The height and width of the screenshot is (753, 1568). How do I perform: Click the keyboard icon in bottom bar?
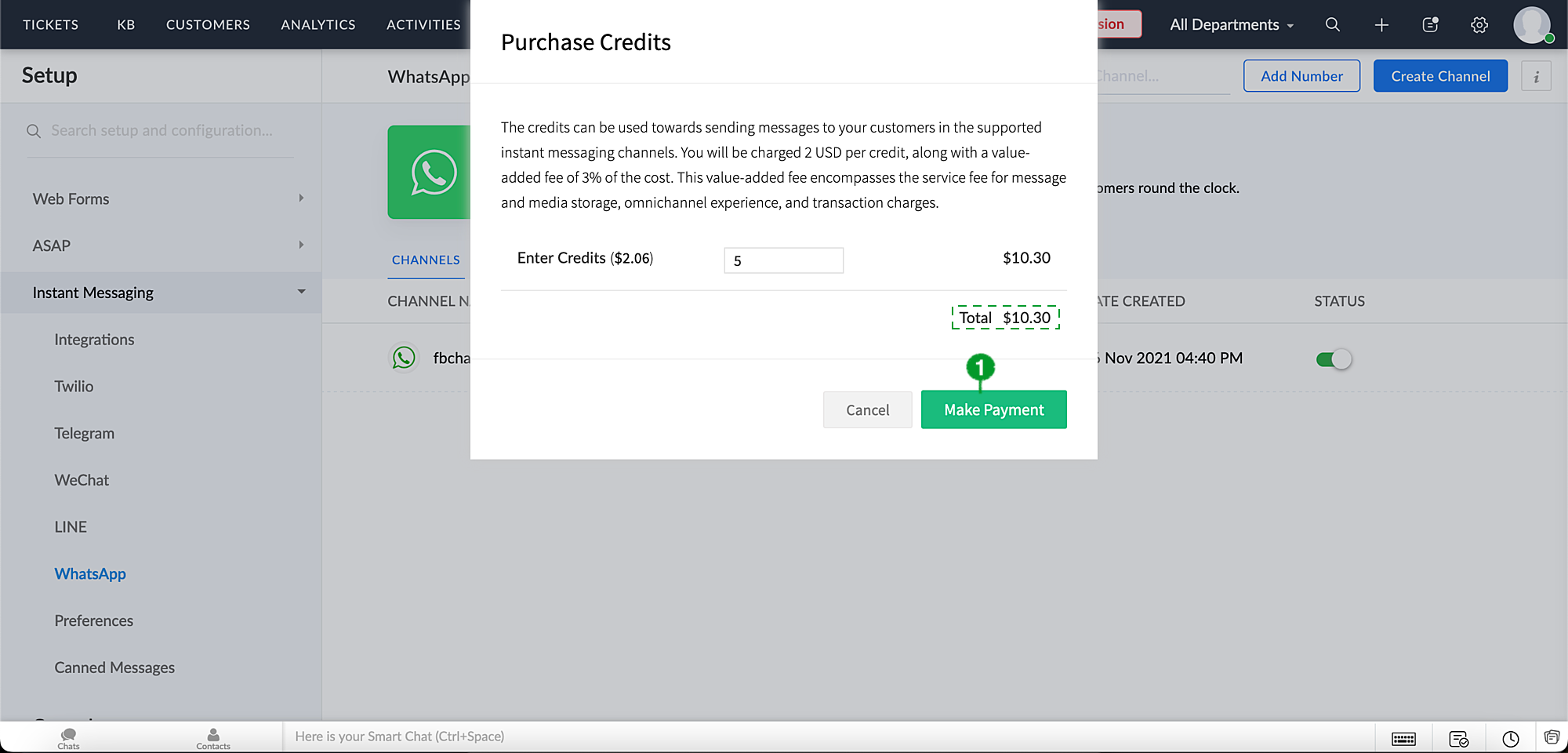coord(1403,738)
